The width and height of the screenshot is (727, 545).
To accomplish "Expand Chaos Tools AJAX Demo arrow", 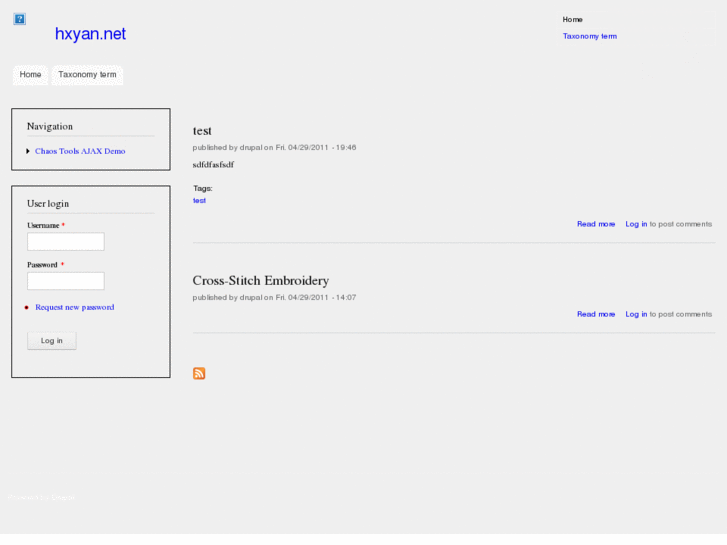I will point(28,151).
